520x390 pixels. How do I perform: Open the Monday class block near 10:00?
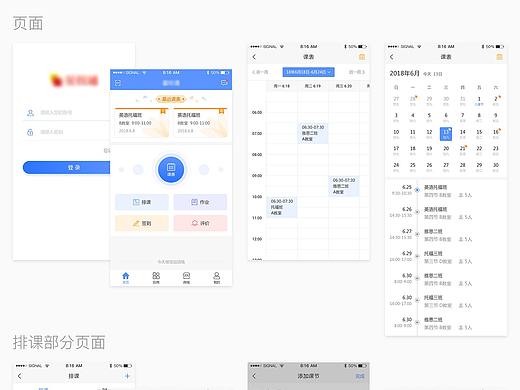pyautogui.click(x=282, y=207)
